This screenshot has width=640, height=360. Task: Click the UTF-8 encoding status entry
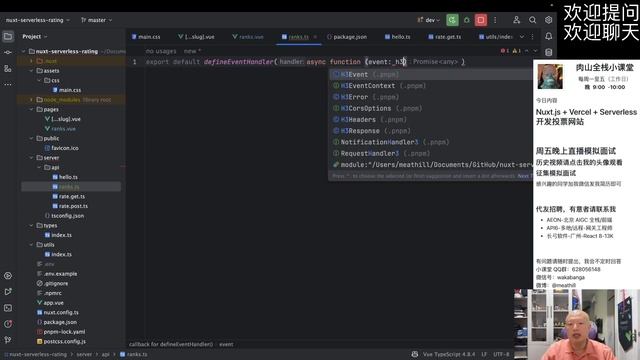point(501,354)
